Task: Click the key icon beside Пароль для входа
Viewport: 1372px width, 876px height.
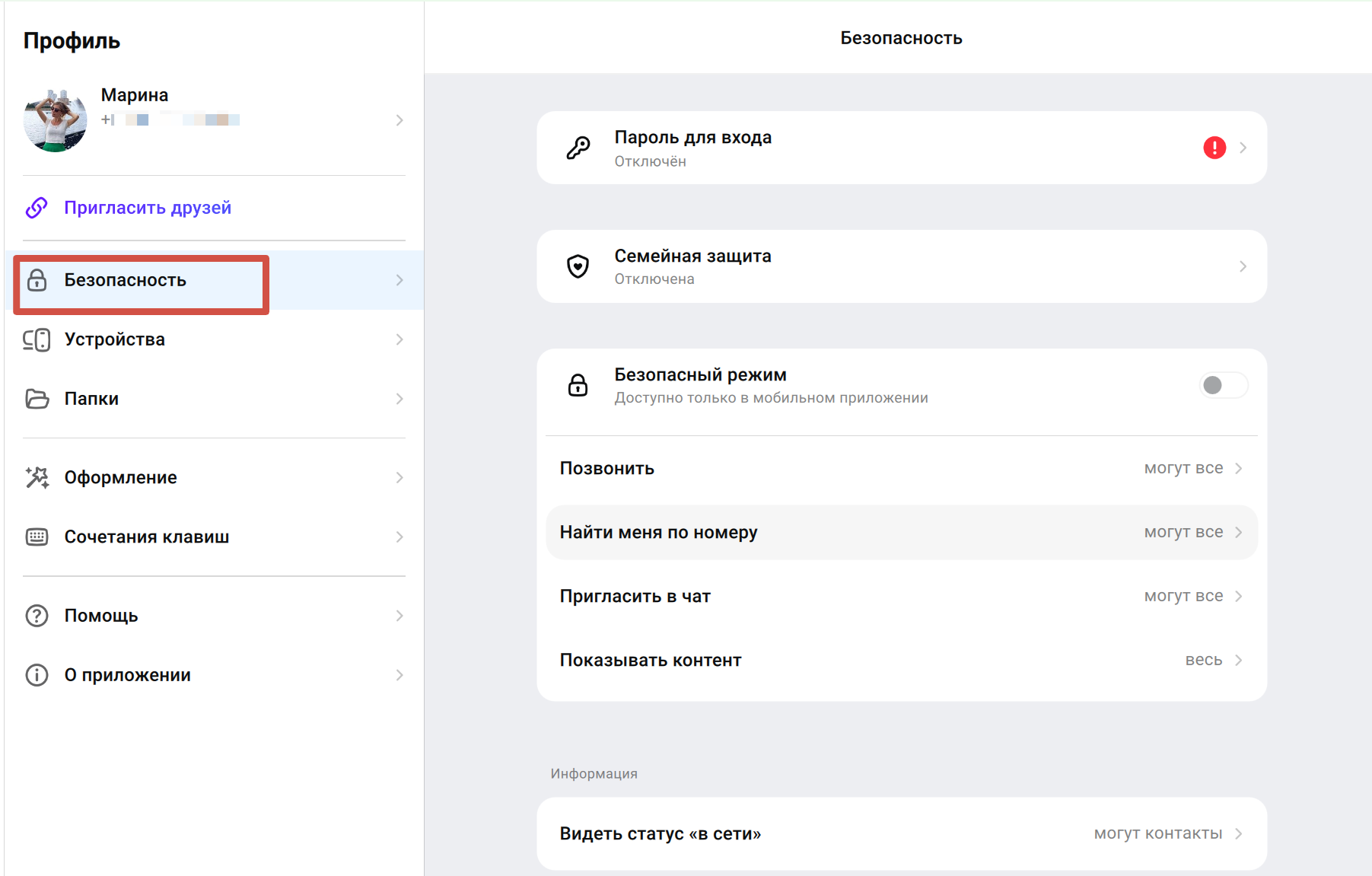Action: click(578, 148)
